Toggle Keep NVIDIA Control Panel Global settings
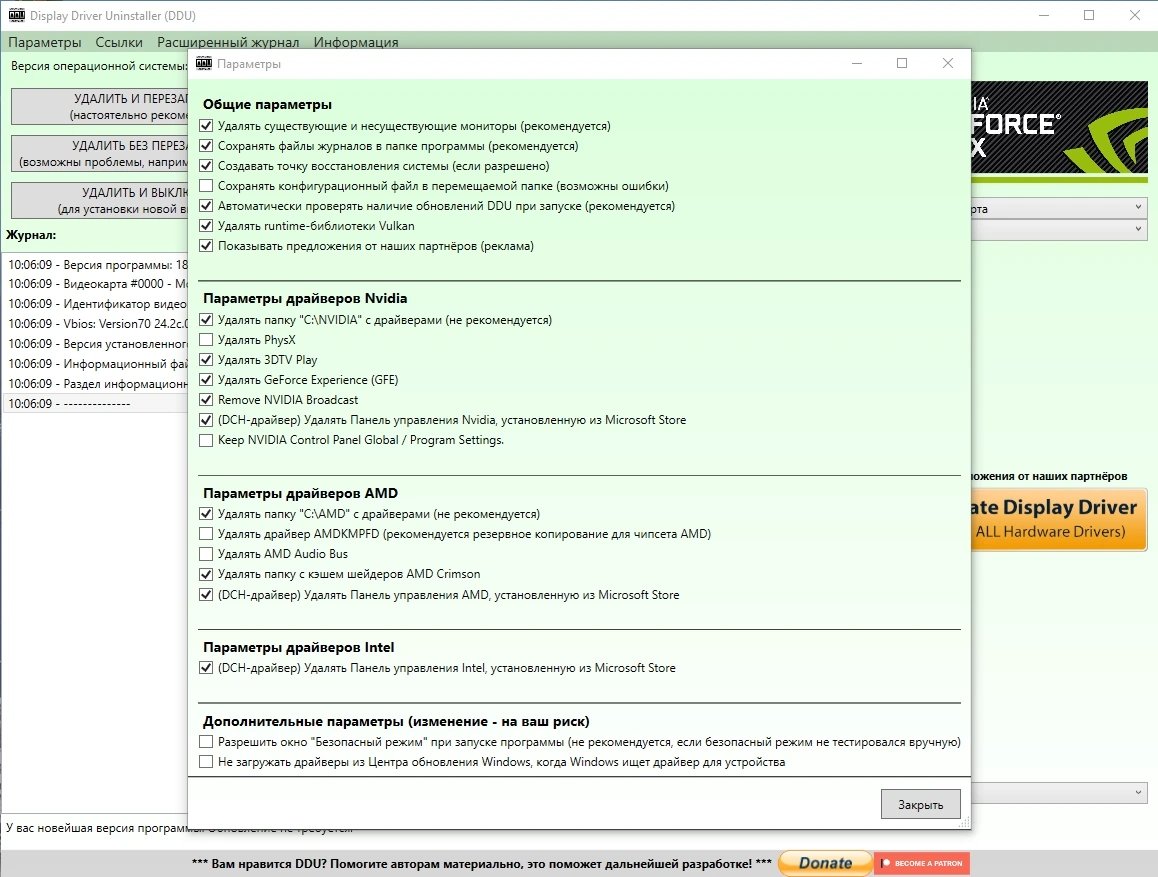The height and width of the screenshot is (877, 1158). tap(206, 440)
